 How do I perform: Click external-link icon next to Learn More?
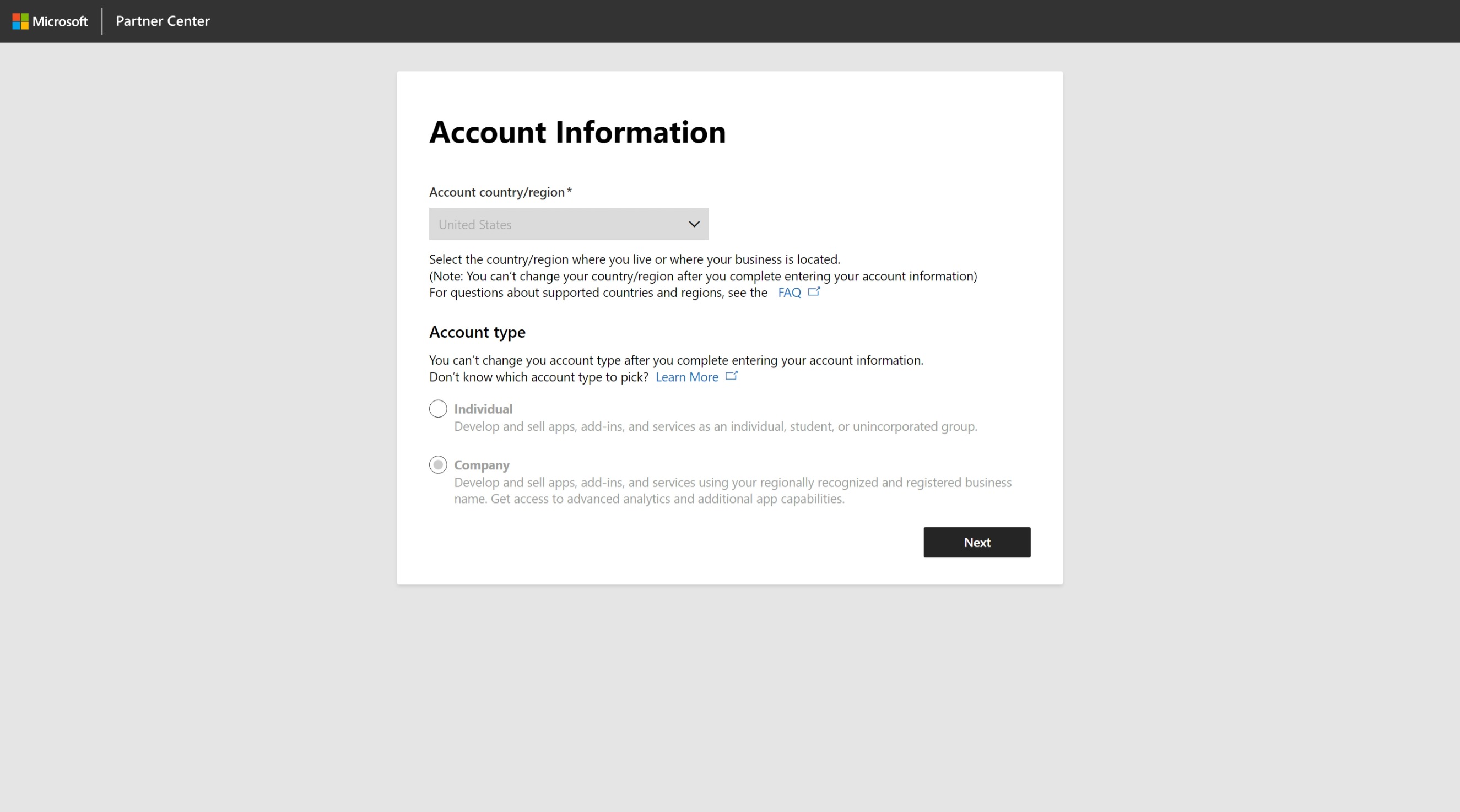click(732, 376)
